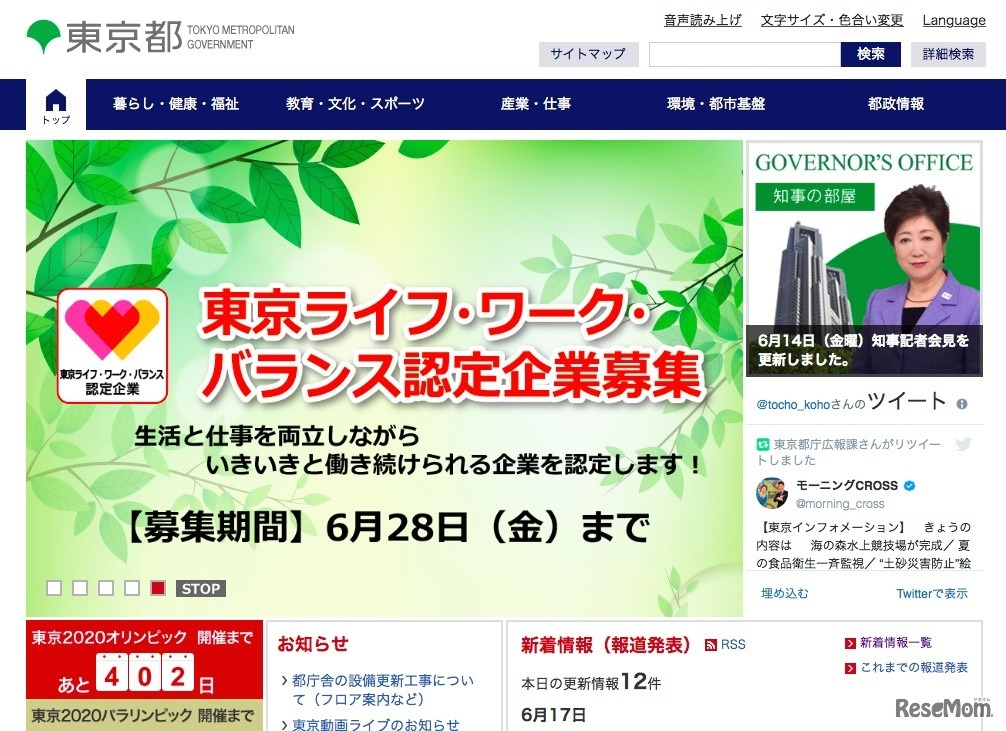
Task: Click the arrow icon beside これまでの報道発表
Action: pyautogui.click(x=850, y=668)
